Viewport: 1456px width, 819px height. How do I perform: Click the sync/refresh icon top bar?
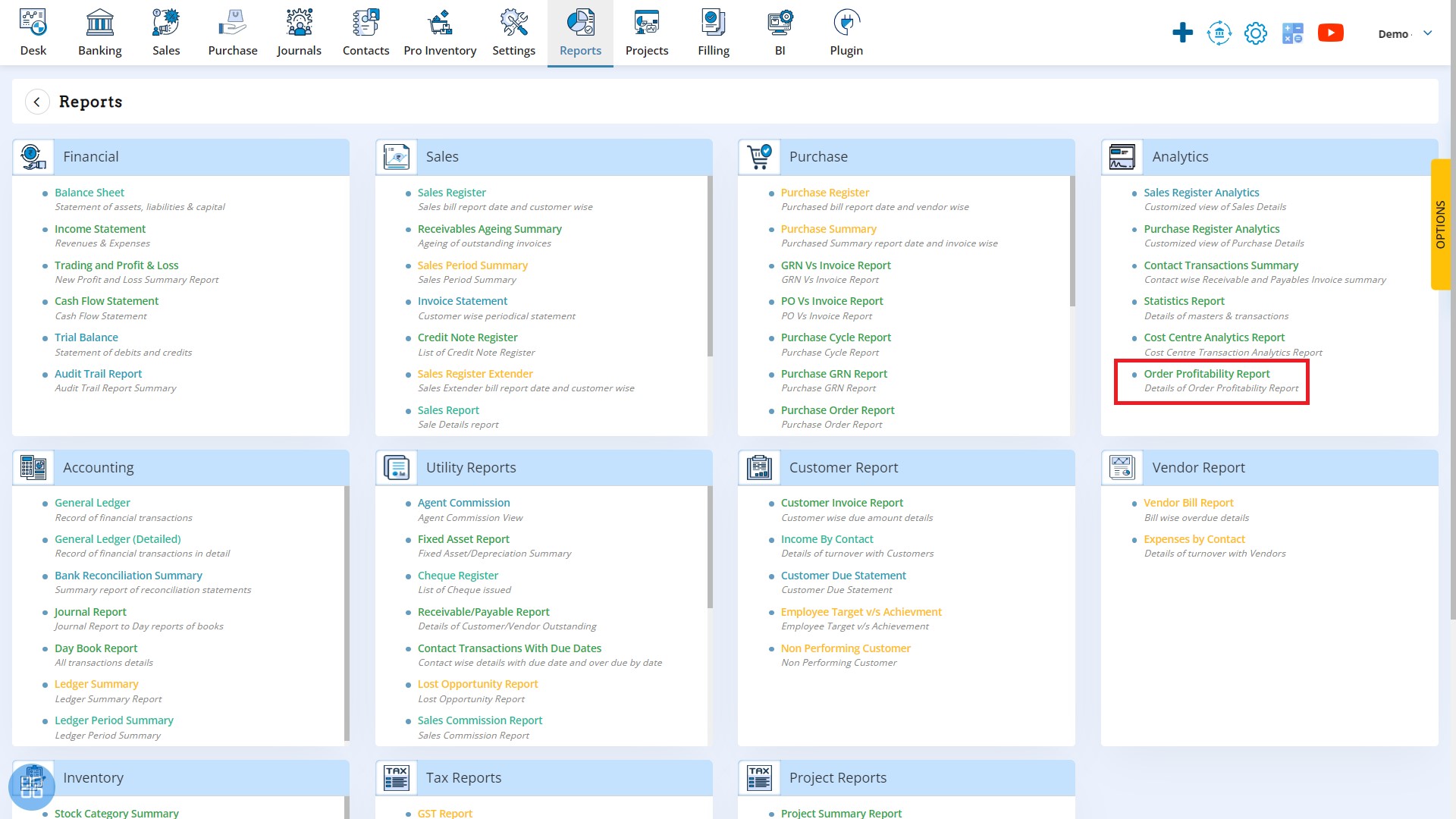pos(1219,33)
